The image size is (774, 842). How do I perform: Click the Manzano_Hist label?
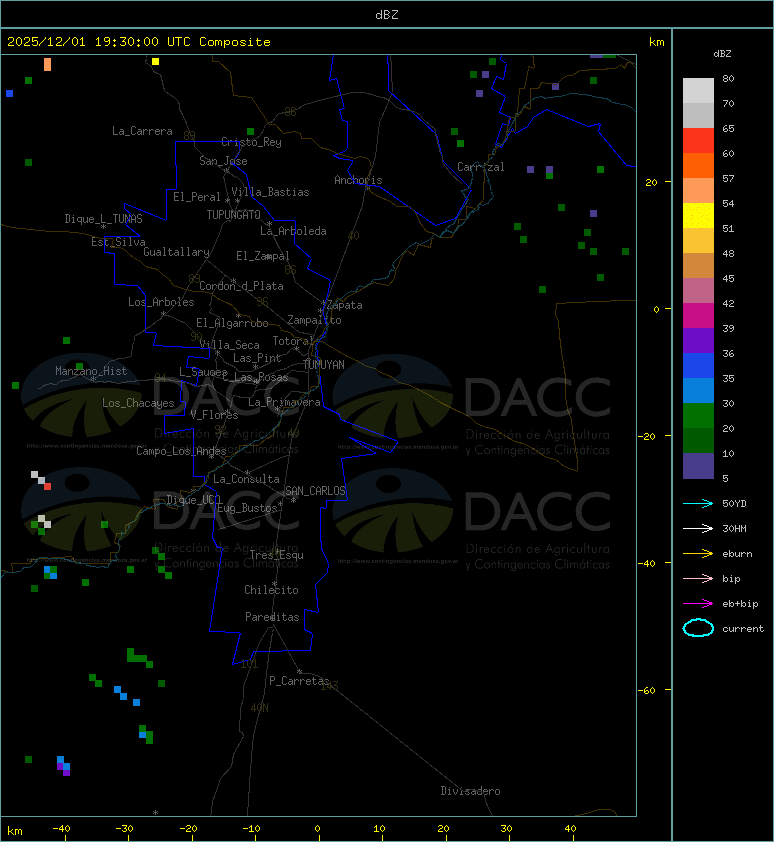pos(91,371)
